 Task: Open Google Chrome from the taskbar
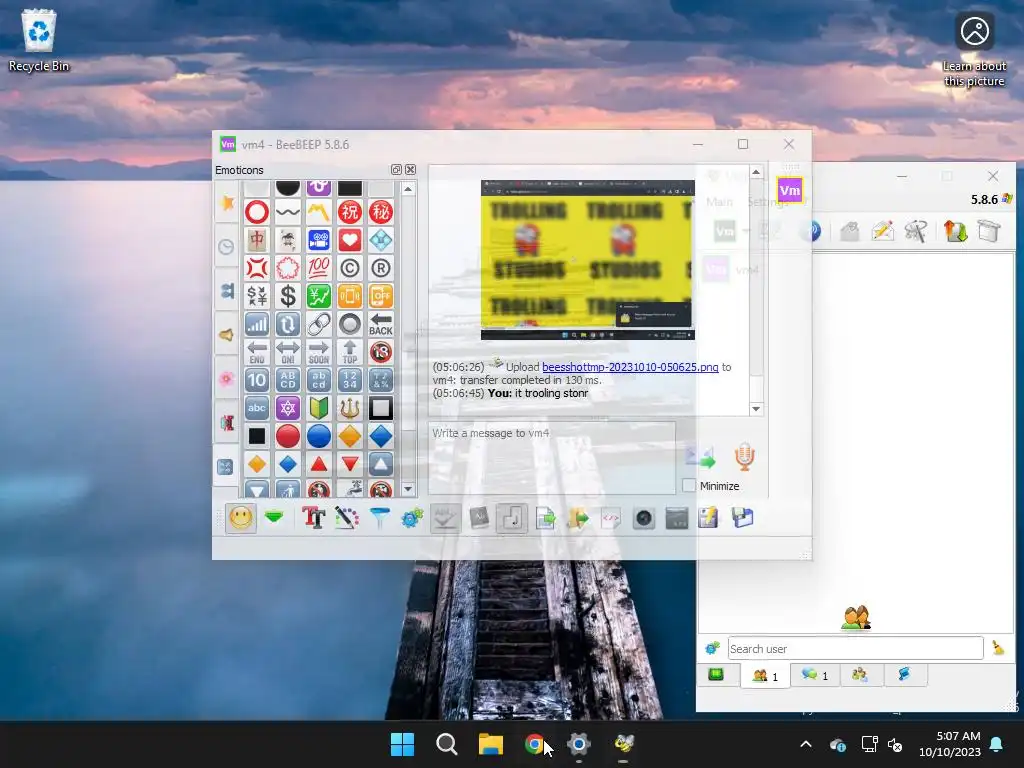point(535,744)
